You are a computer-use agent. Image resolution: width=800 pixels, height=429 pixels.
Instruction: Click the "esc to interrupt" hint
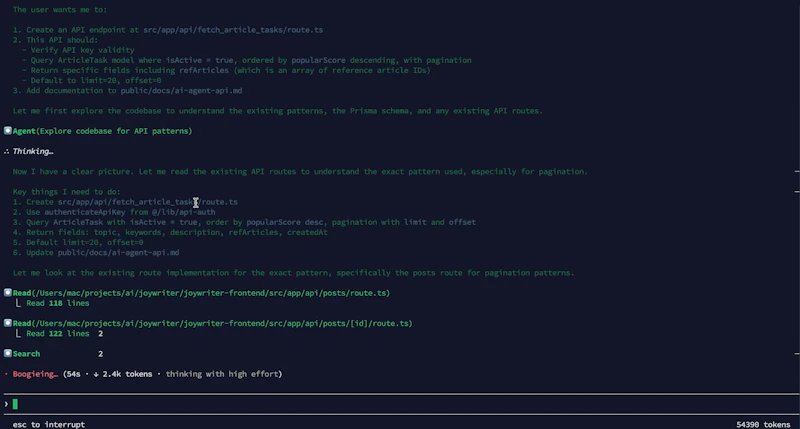point(49,424)
